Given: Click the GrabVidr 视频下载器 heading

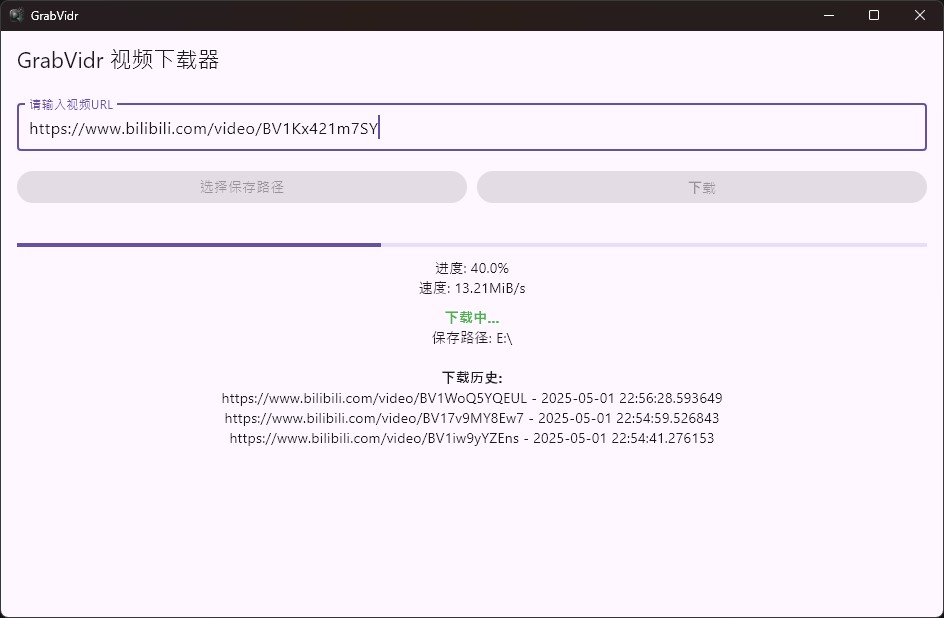Looking at the screenshot, I should tap(118, 60).
